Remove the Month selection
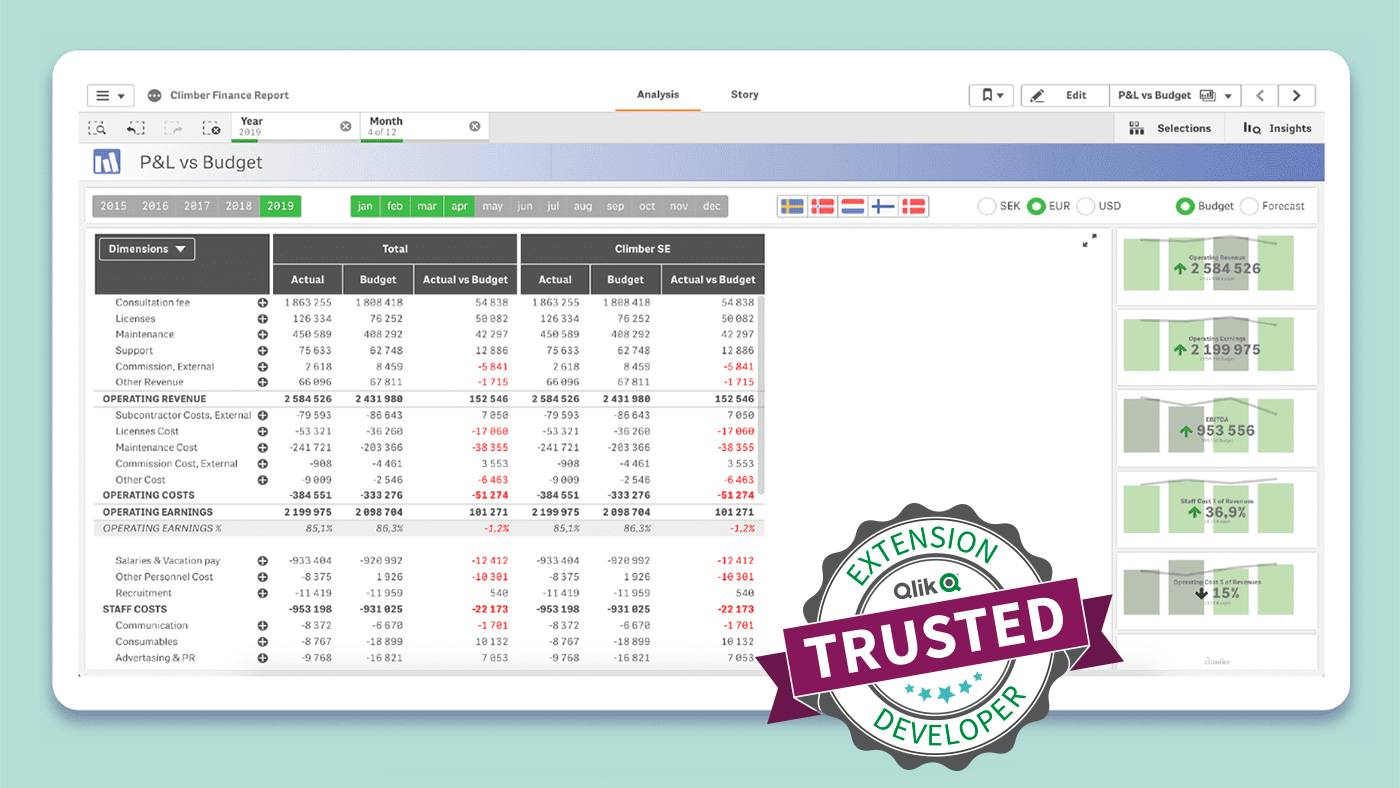 click(x=474, y=127)
